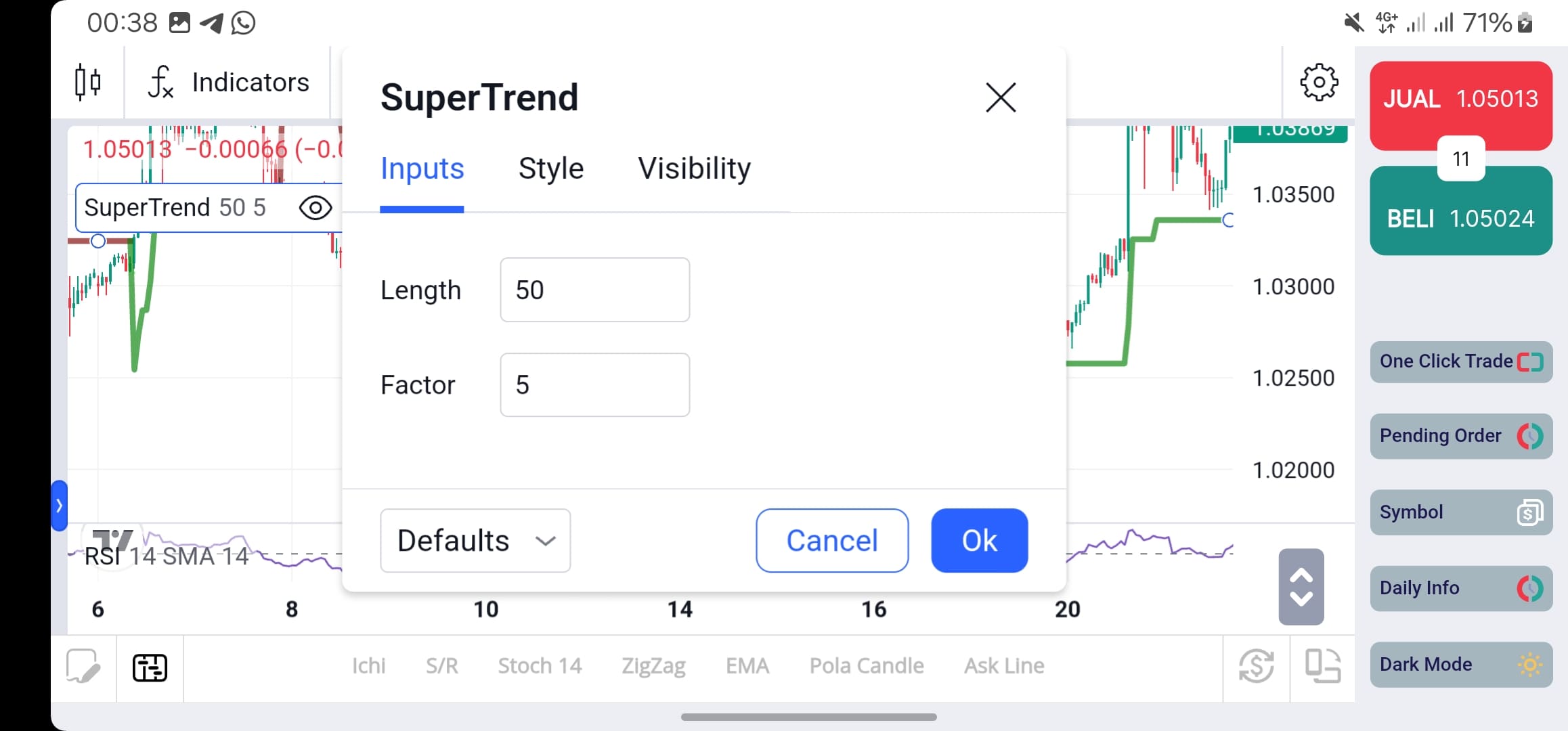Click the candlestick chart type icon

(88, 83)
